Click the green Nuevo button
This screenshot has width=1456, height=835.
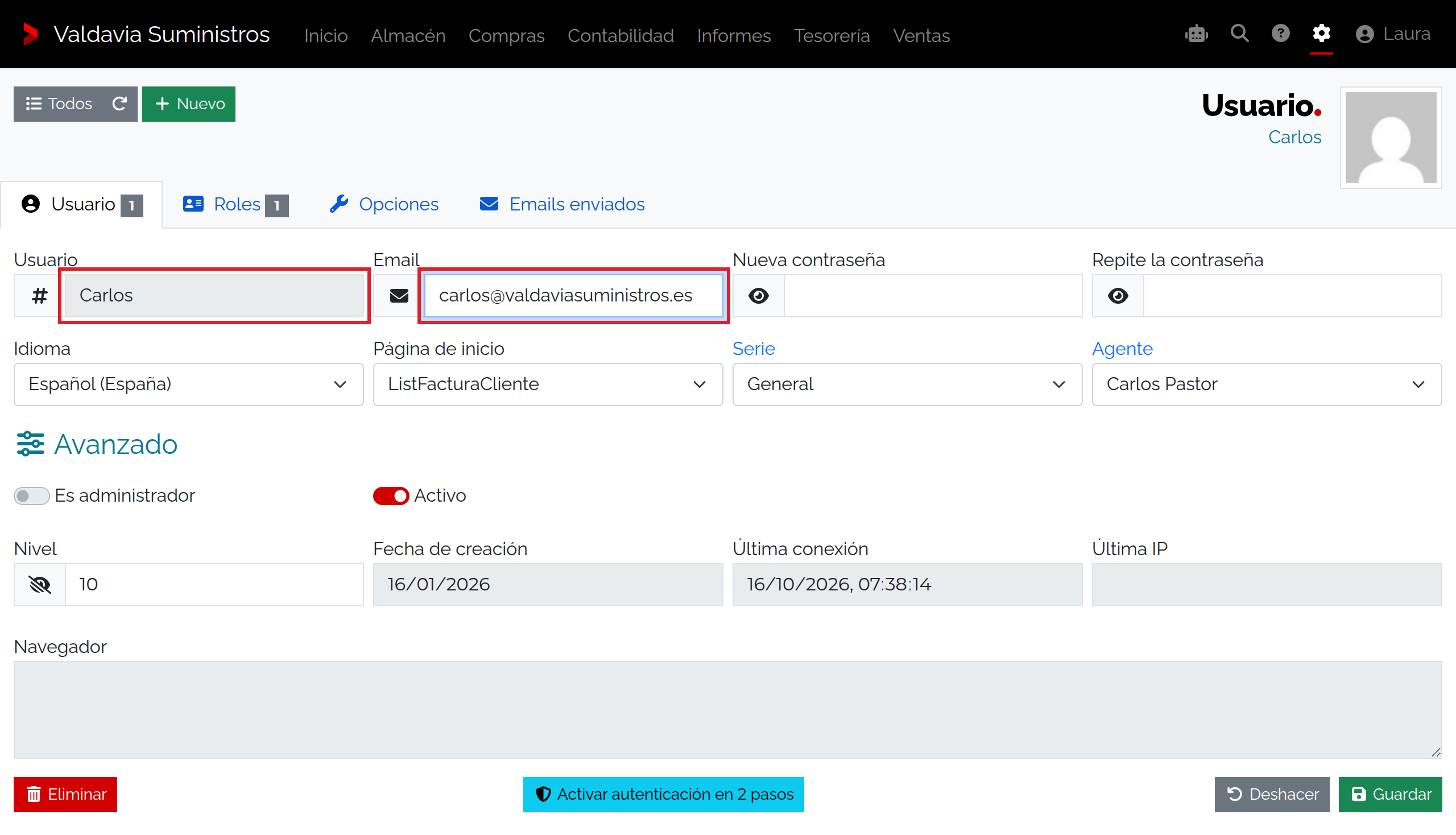[189, 104]
